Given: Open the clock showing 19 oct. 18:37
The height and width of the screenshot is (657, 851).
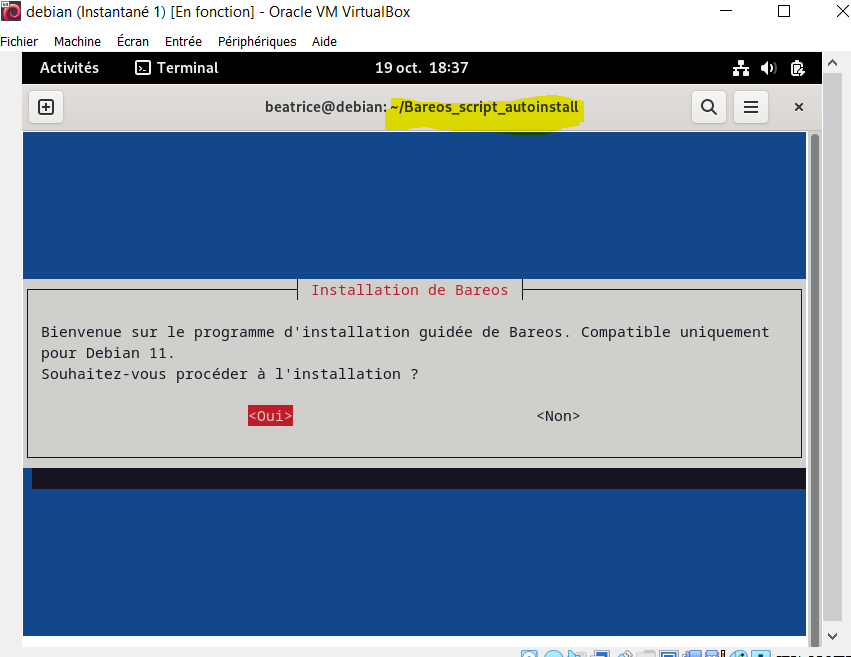Looking at the screenshot, I should tap(421, 68).
